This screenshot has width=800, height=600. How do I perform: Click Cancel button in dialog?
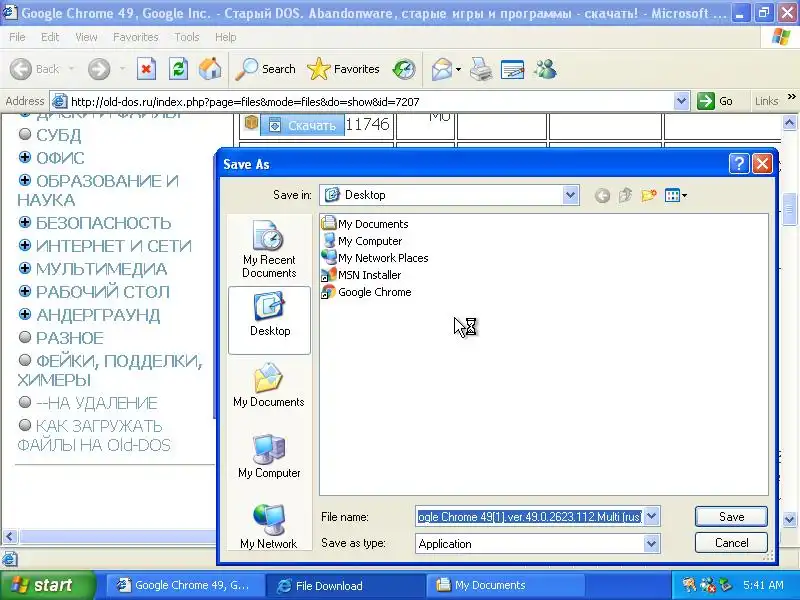(731, 542)
